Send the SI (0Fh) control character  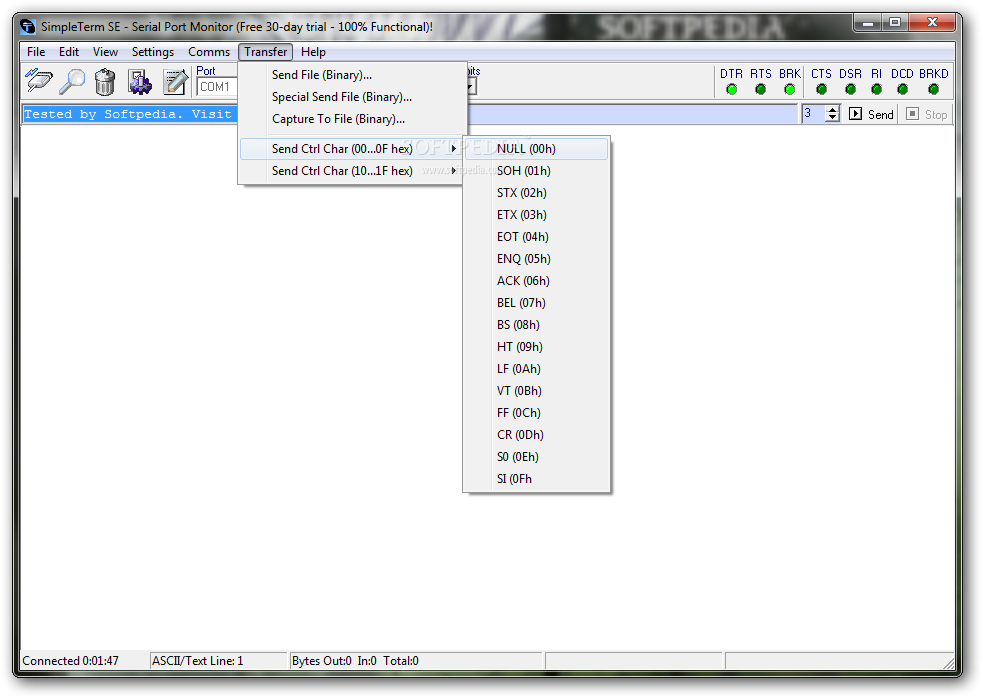click(537, 479)
